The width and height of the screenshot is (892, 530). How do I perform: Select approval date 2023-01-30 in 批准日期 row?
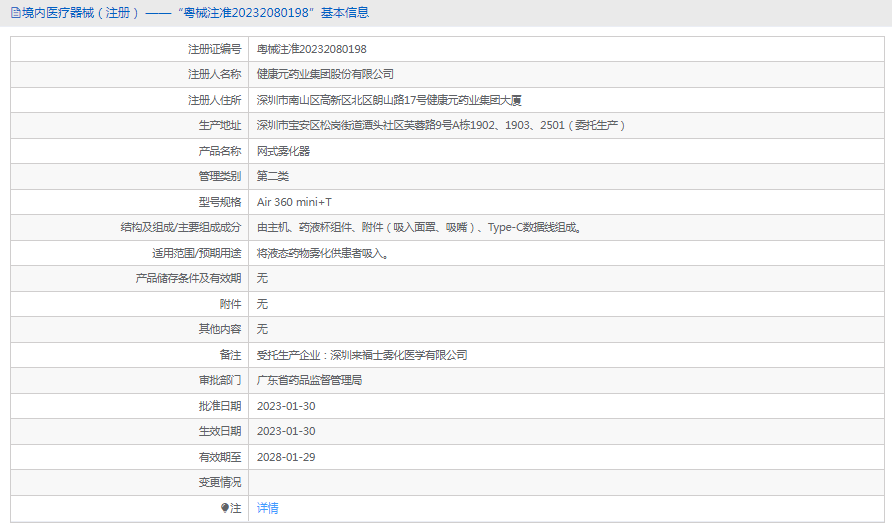(286, 406)
